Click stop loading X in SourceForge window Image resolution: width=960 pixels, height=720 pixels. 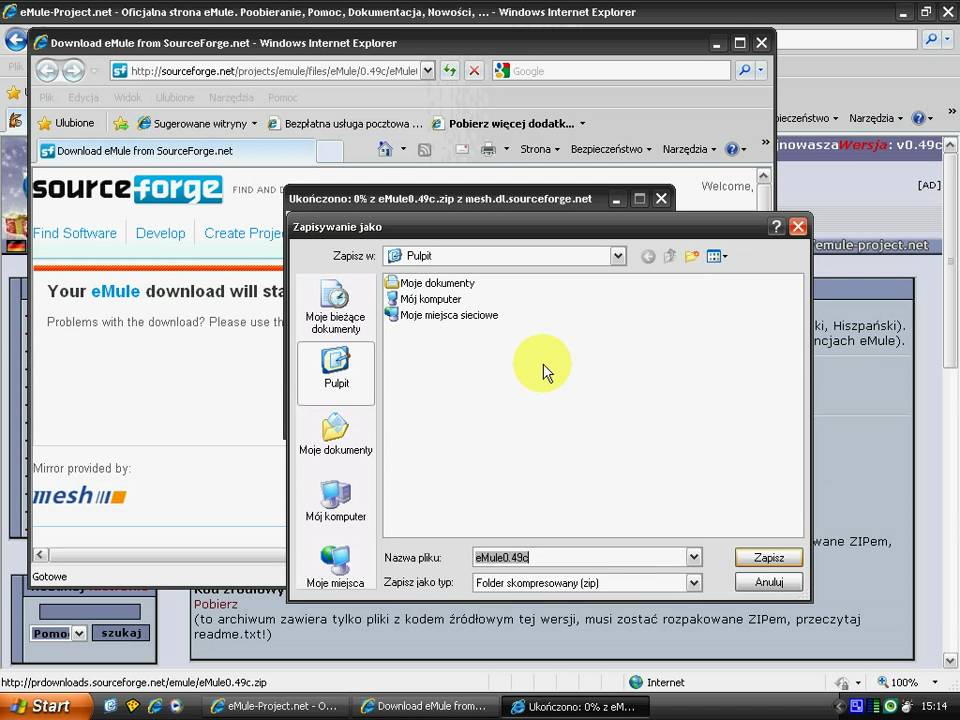click(474, 71)
